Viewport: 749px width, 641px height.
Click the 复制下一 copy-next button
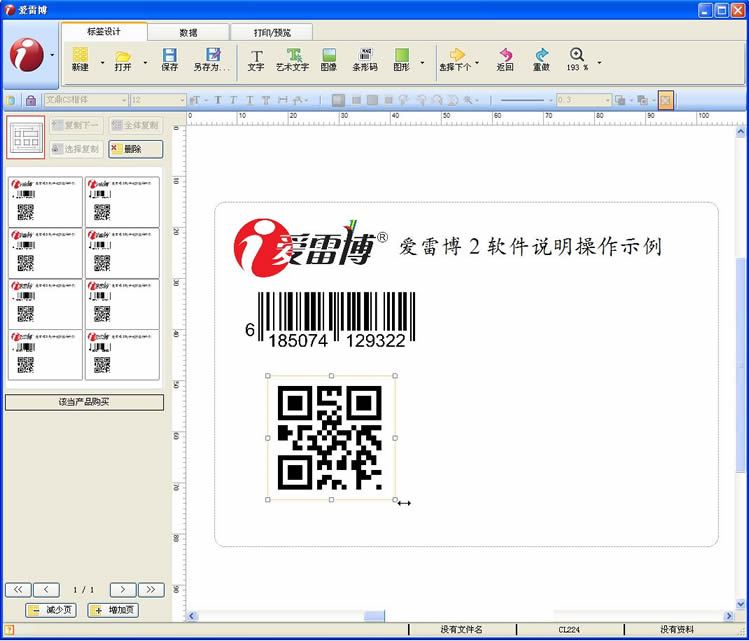[x=76, y=125]
